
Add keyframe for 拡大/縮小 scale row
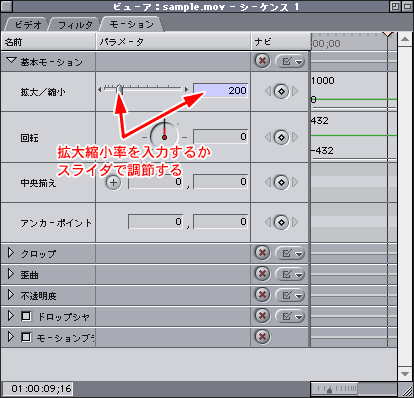[x=281, y=91]
